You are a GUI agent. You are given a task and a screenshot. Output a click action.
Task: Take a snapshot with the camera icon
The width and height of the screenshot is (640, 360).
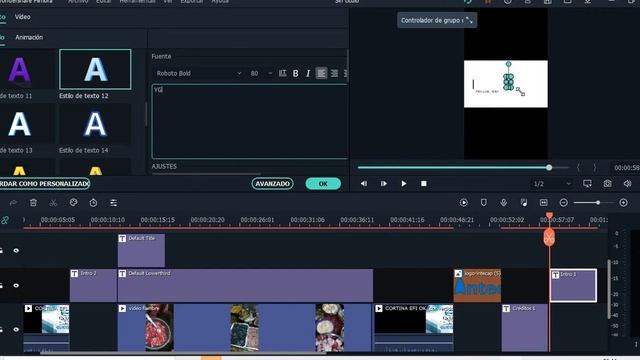[607, 184]
